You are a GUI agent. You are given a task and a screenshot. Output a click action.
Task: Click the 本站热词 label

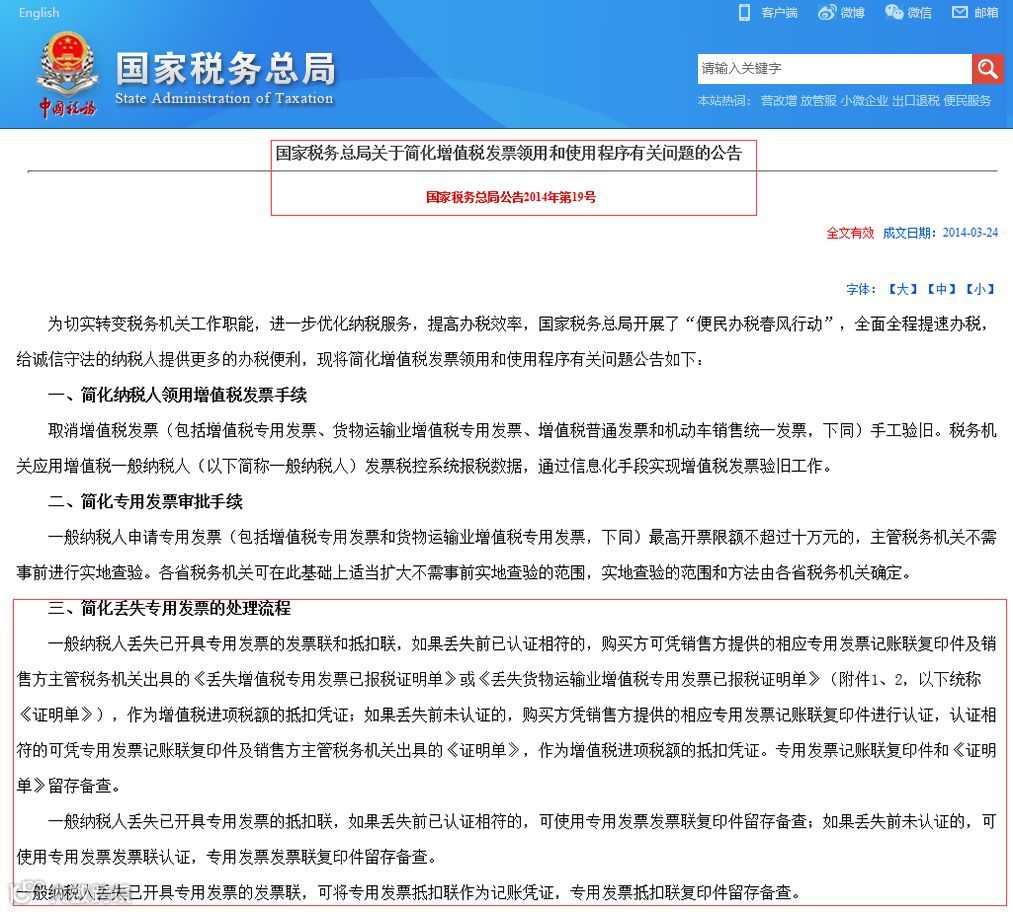pyautogui.click(x=724, y=101)
